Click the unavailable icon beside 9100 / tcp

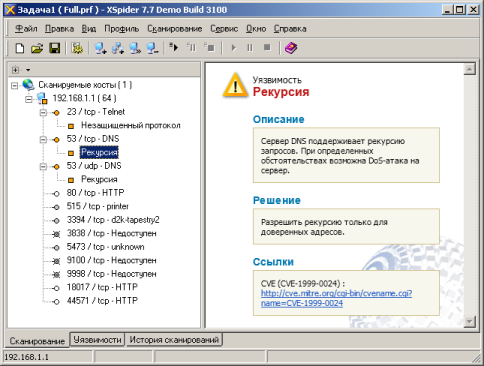(56, 261)
